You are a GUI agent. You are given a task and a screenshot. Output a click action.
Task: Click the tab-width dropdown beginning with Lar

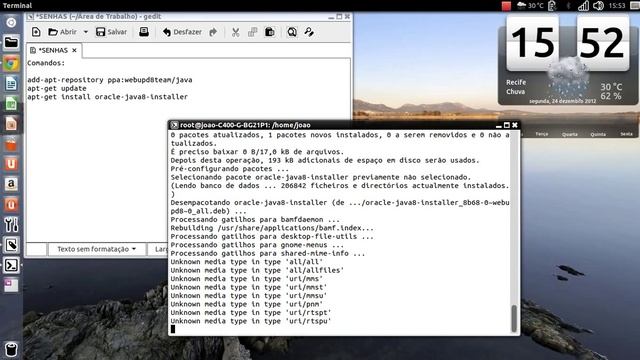pos(159,249)
